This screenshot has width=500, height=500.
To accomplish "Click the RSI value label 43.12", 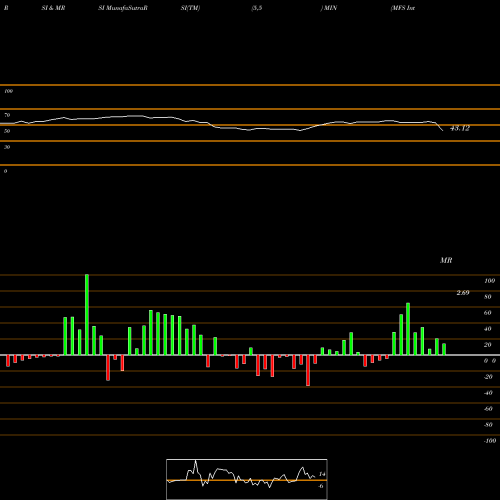I will click(460, 128).
